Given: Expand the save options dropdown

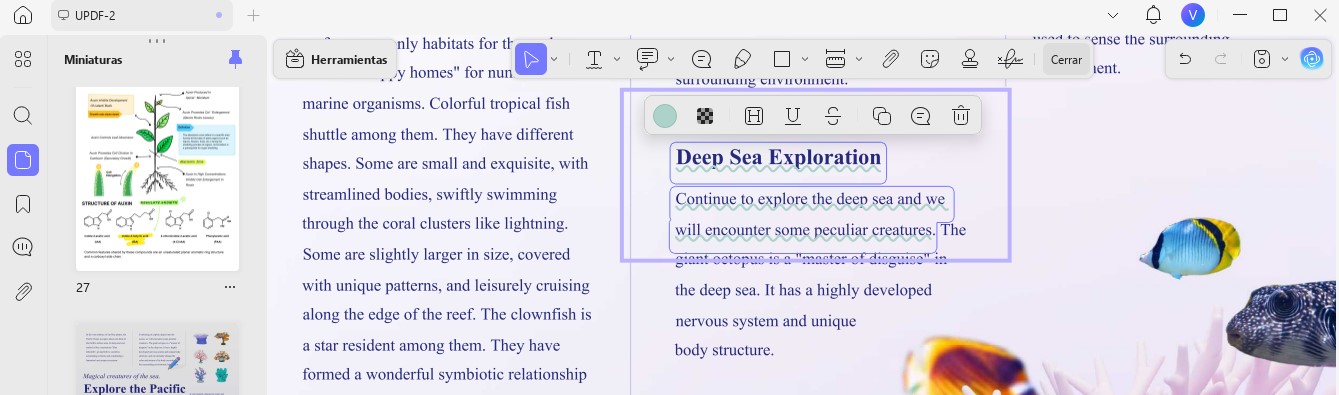Looking at the screenshot, I should (1285, 59).
